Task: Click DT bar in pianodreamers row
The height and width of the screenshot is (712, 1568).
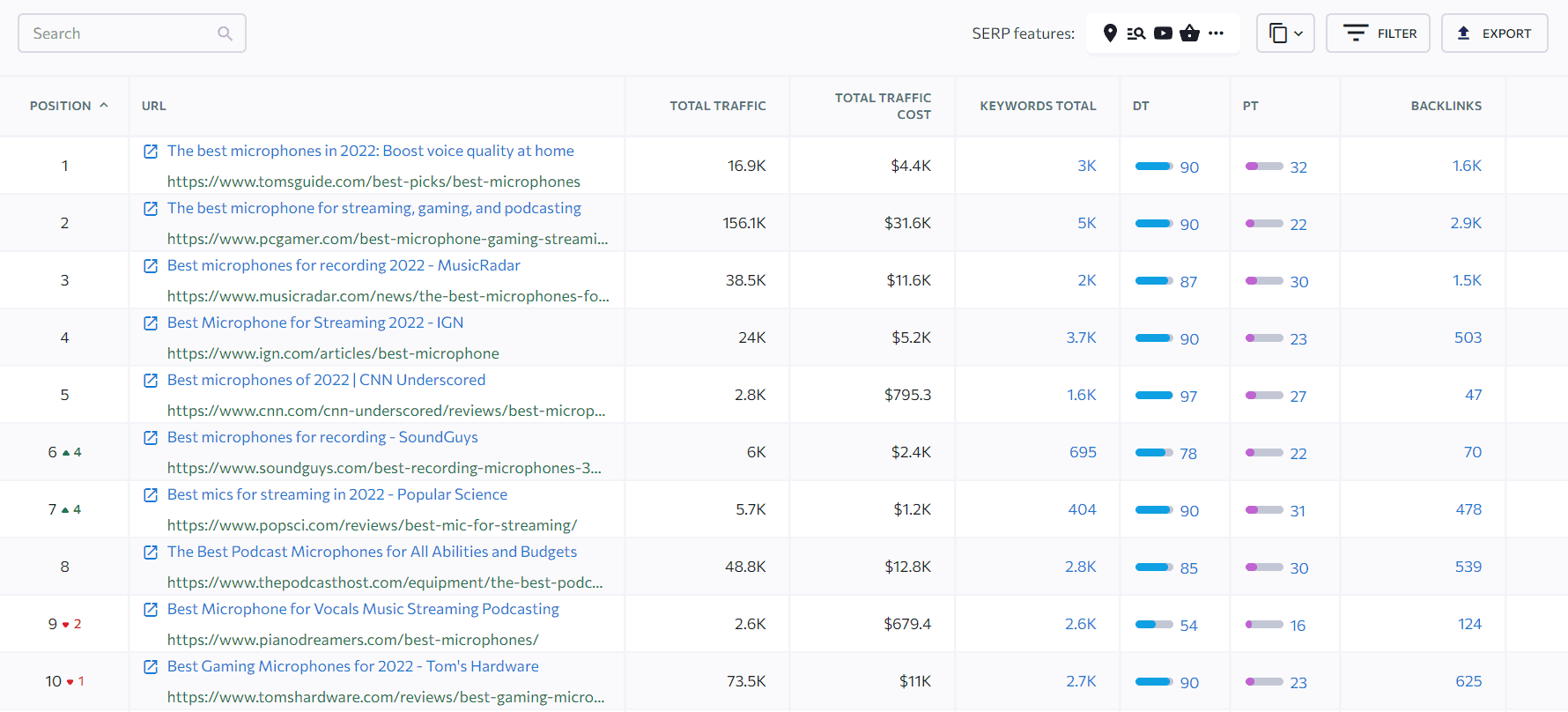Action: pos(1154,625)
